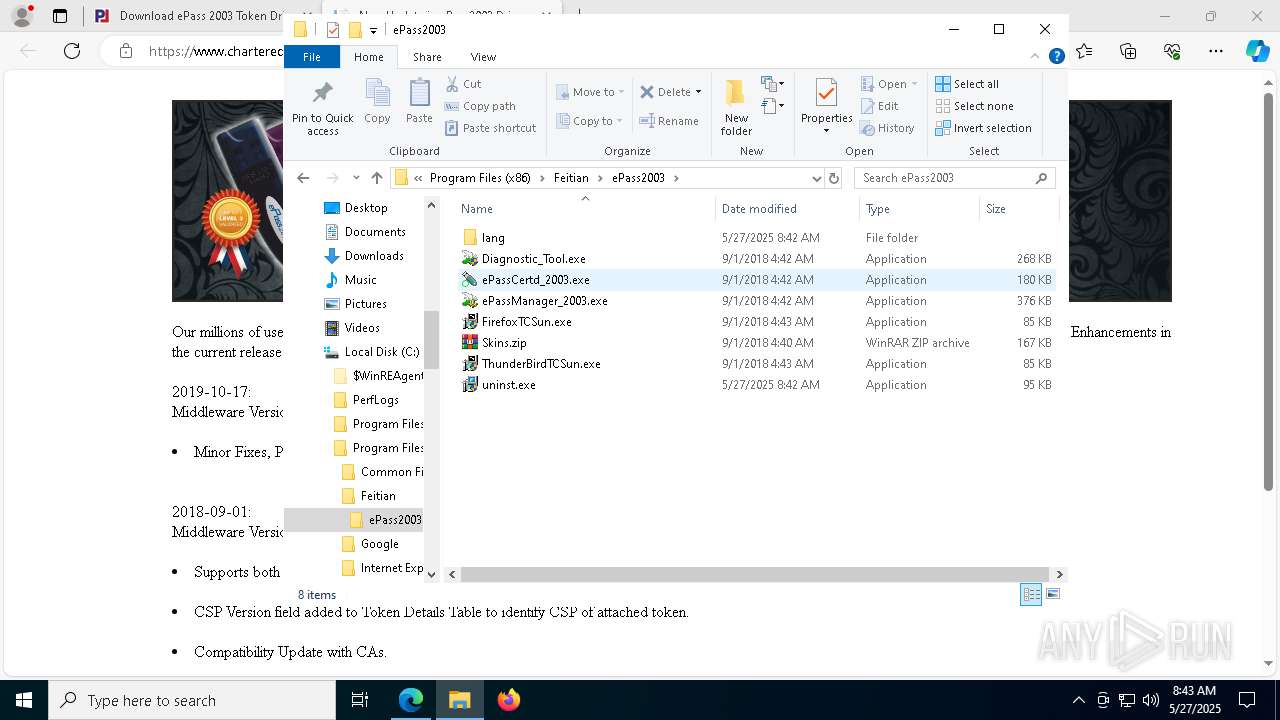The image size is (1280, 720).
Task: Sort by Size column header
Action: click(1018, 209)
